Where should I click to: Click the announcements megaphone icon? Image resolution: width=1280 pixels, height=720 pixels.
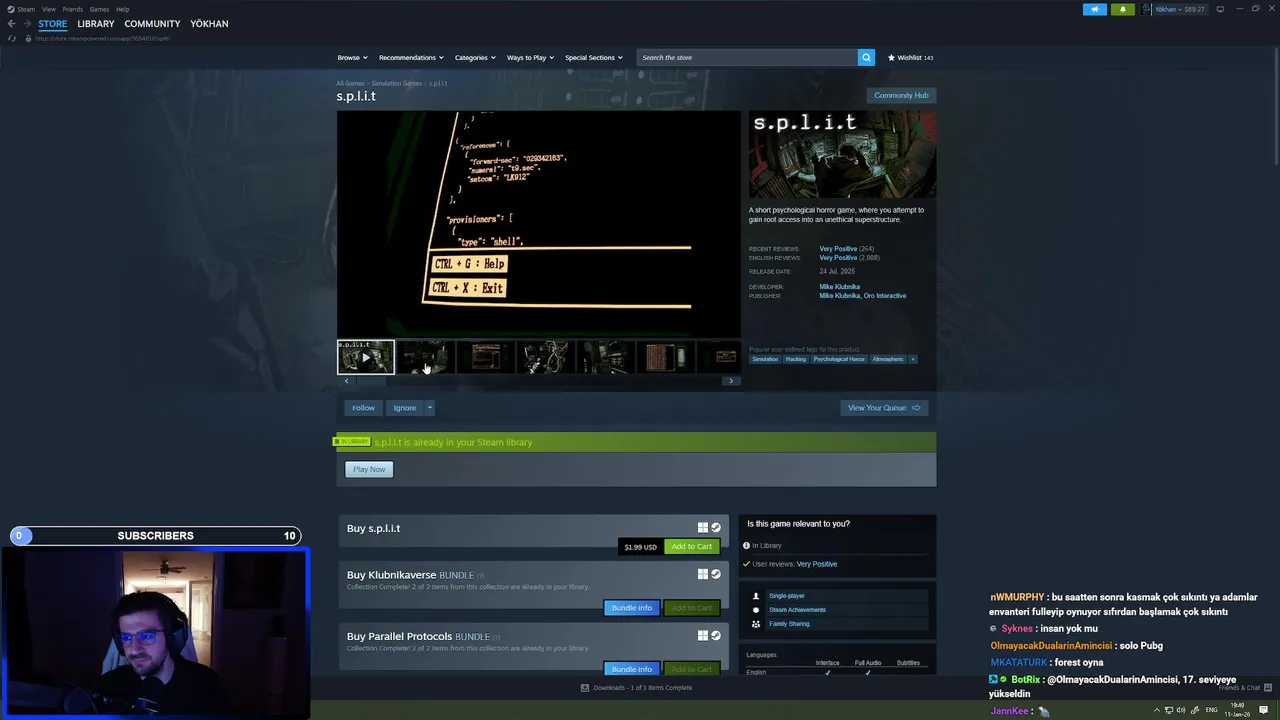point(1094,9)
